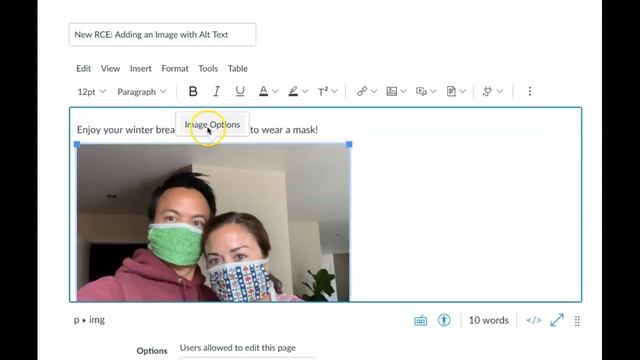
Task: Click the document insert icon
Action: point(451,91)
